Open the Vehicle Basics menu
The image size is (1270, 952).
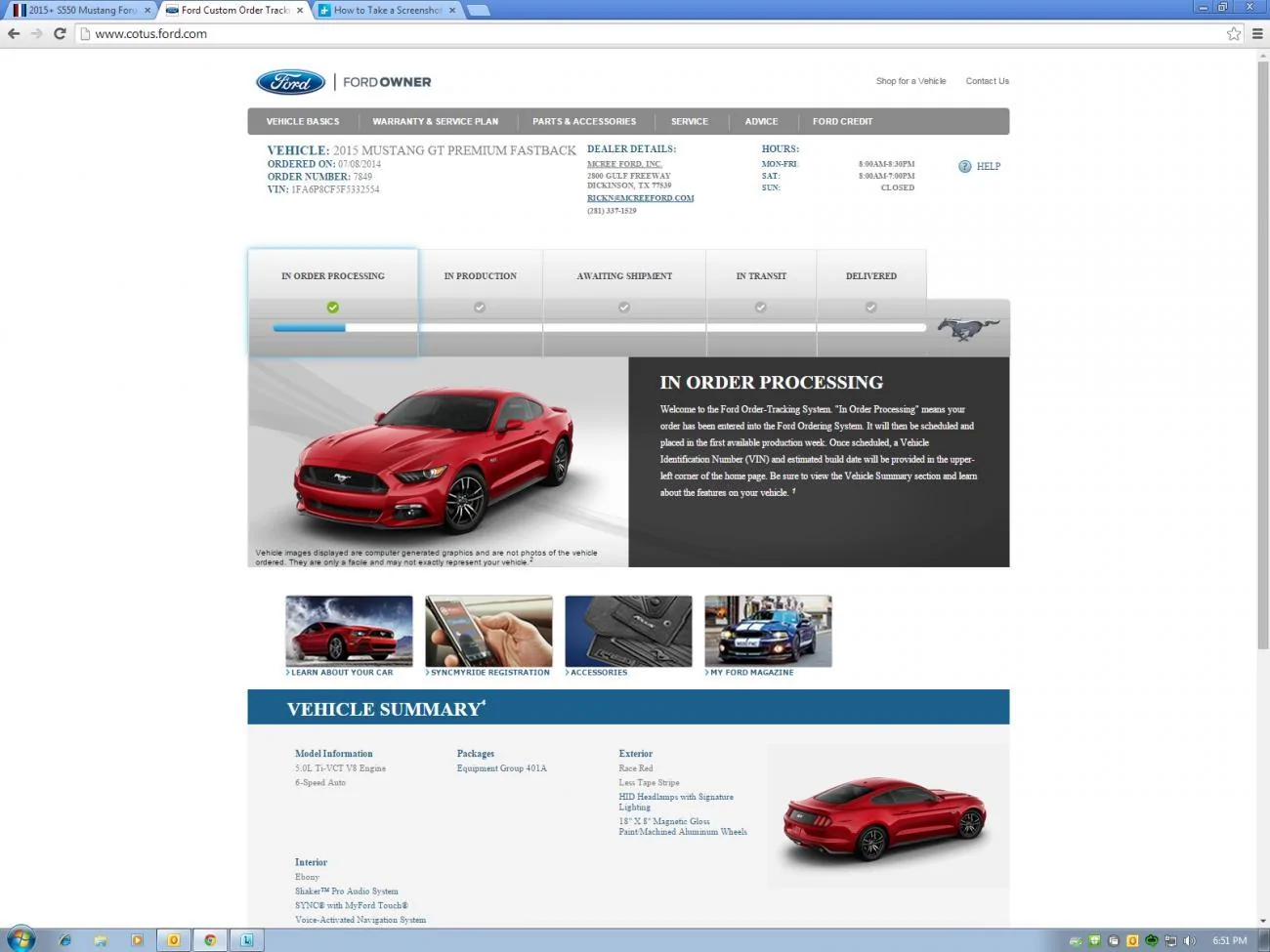(303, 121)
